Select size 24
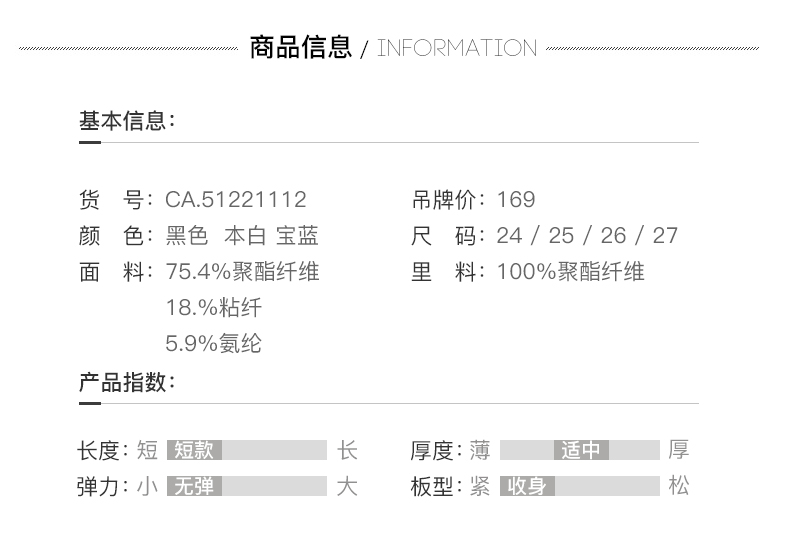The image size is (790, 558). click(509, 236)
